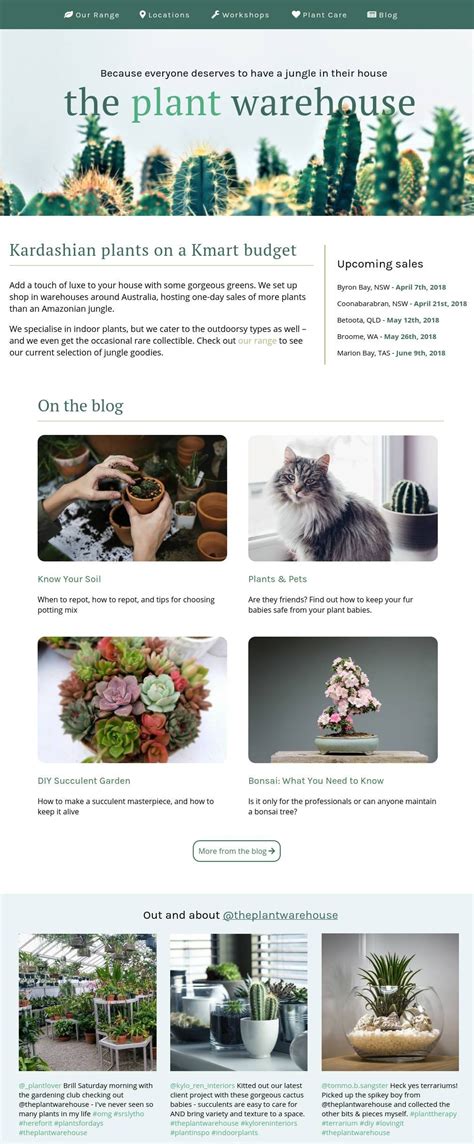Click the More from the blog button
The height and width of the screenshot is (1144, 474).
click(236, 851)
